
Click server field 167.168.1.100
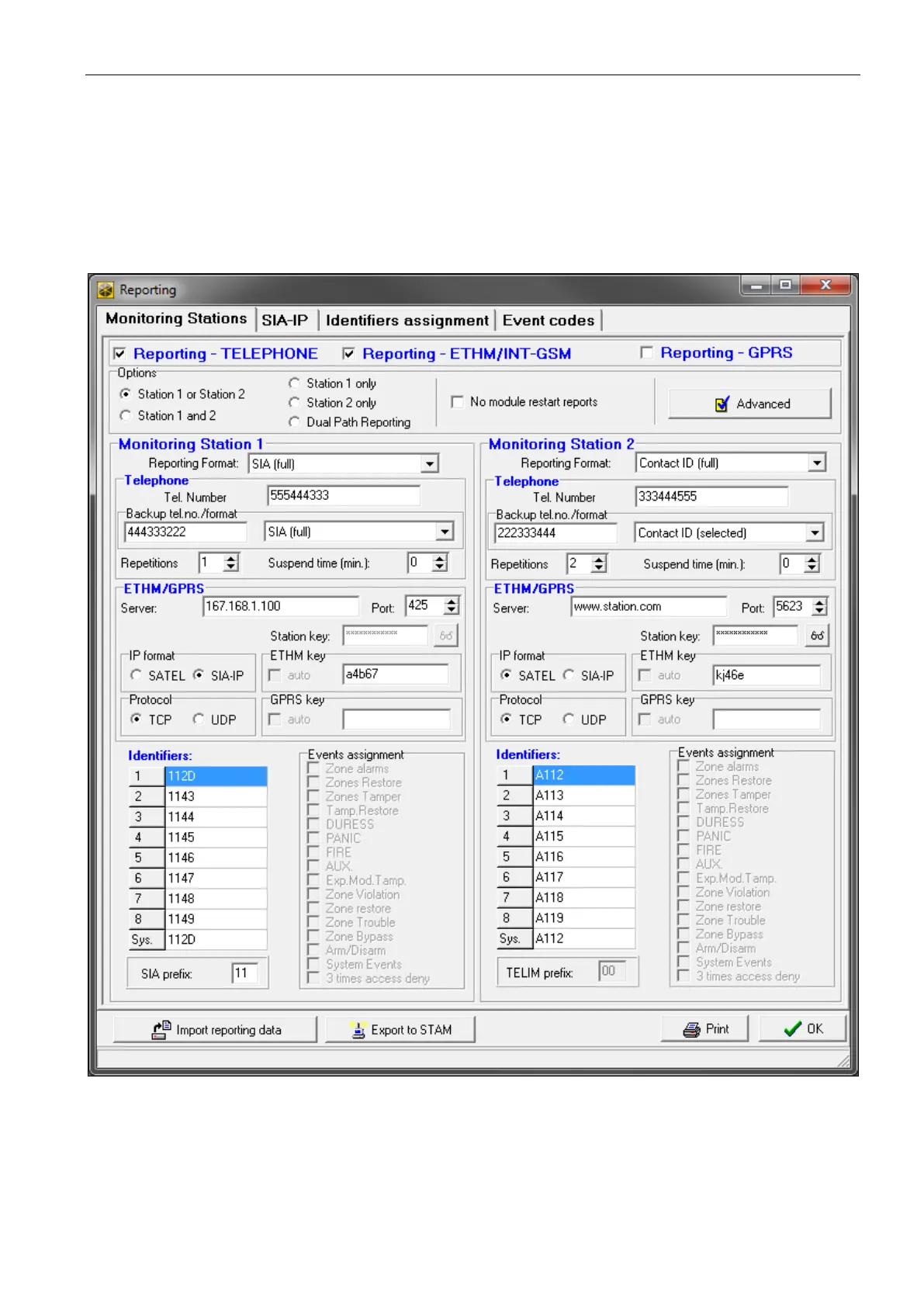coord(281,606)
